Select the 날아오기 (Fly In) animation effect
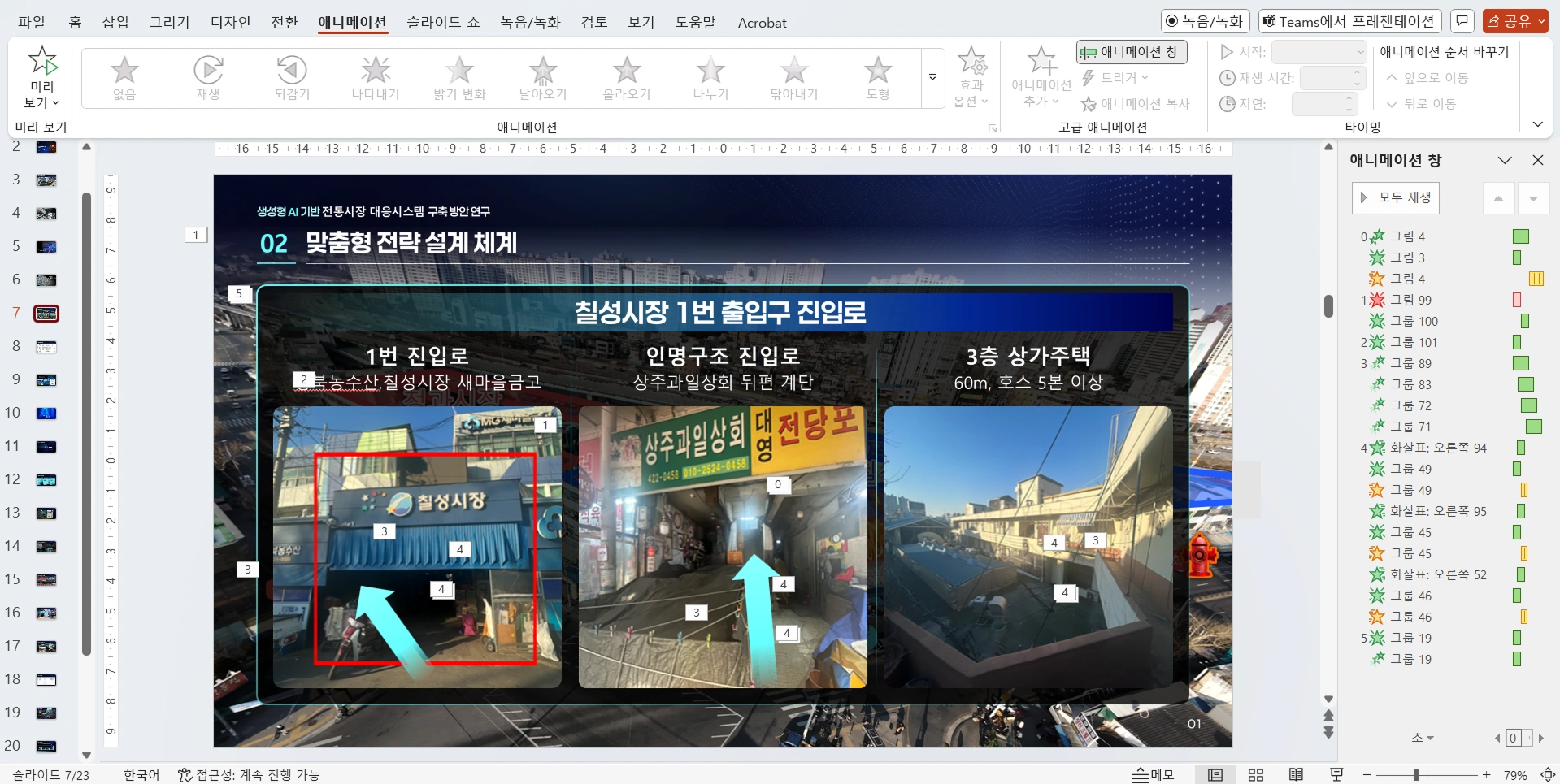1560x784 pixels. click(x=542, y=78)
